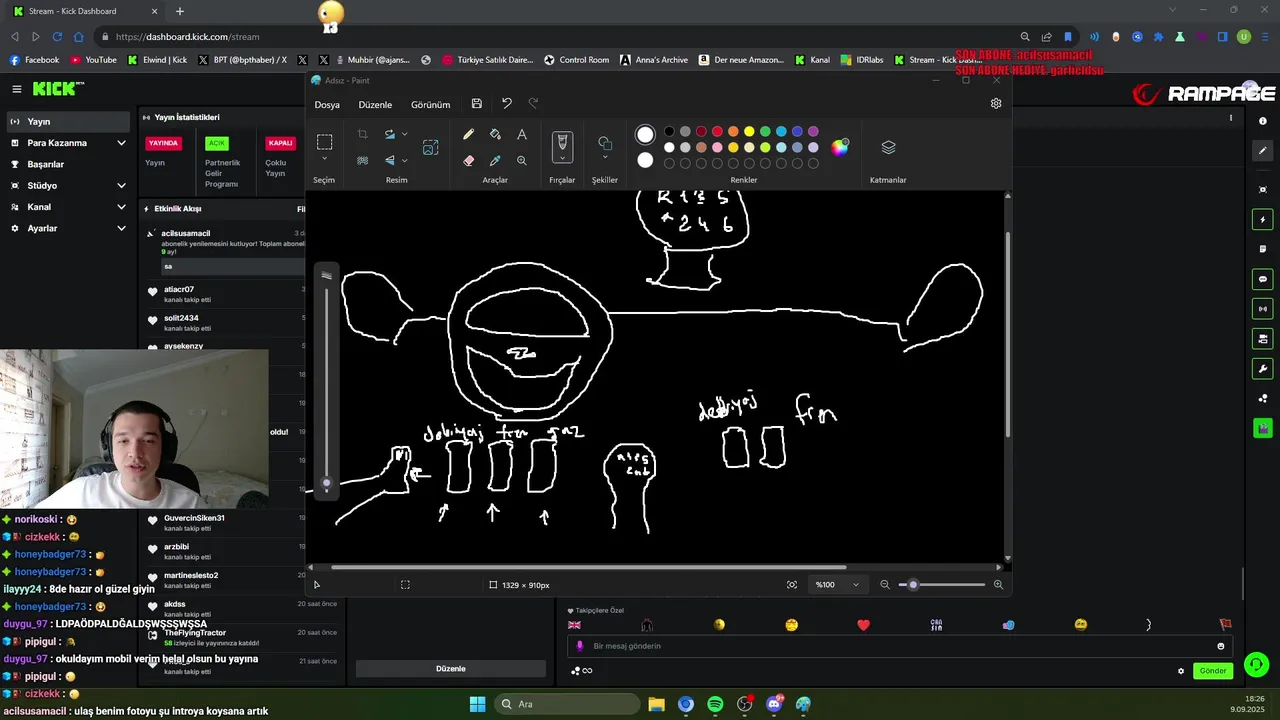Click the Gönder send button
This screenshot has height=720, width=1280.
tap(1213, 671)
